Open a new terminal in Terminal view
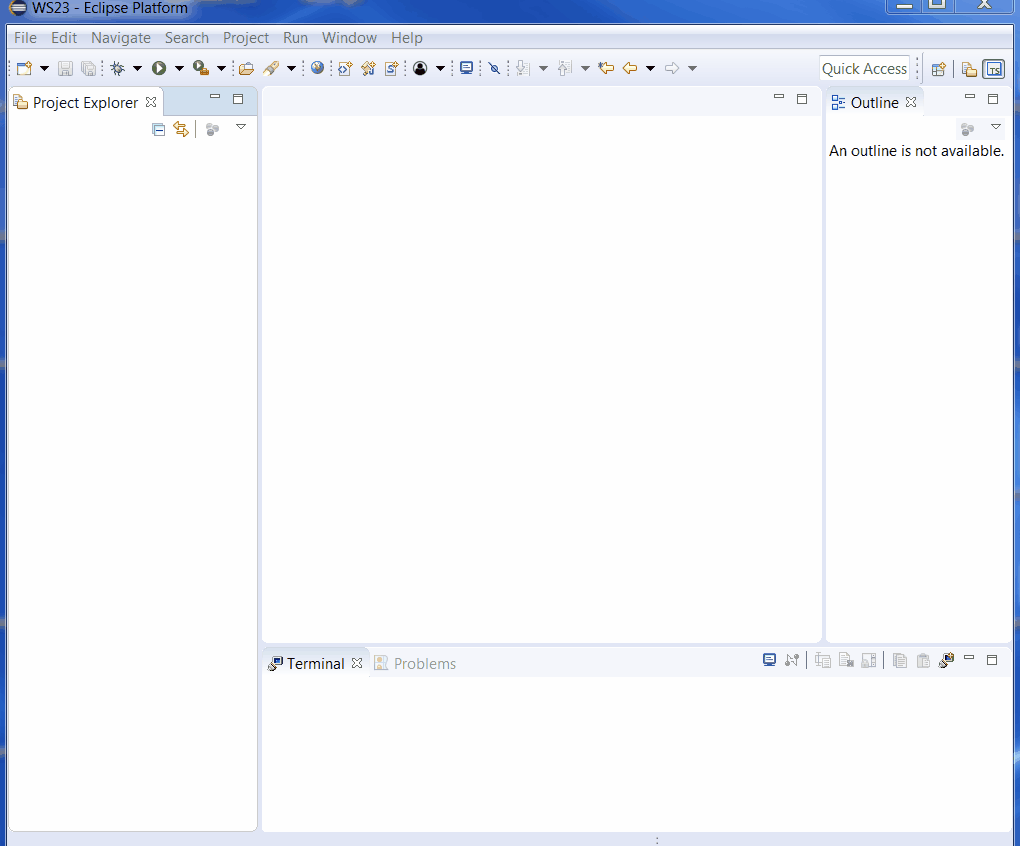 click(769, 660)
